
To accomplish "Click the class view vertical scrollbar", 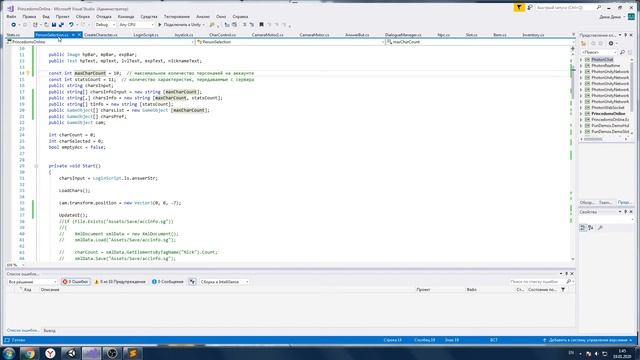I will coord(632,97).
